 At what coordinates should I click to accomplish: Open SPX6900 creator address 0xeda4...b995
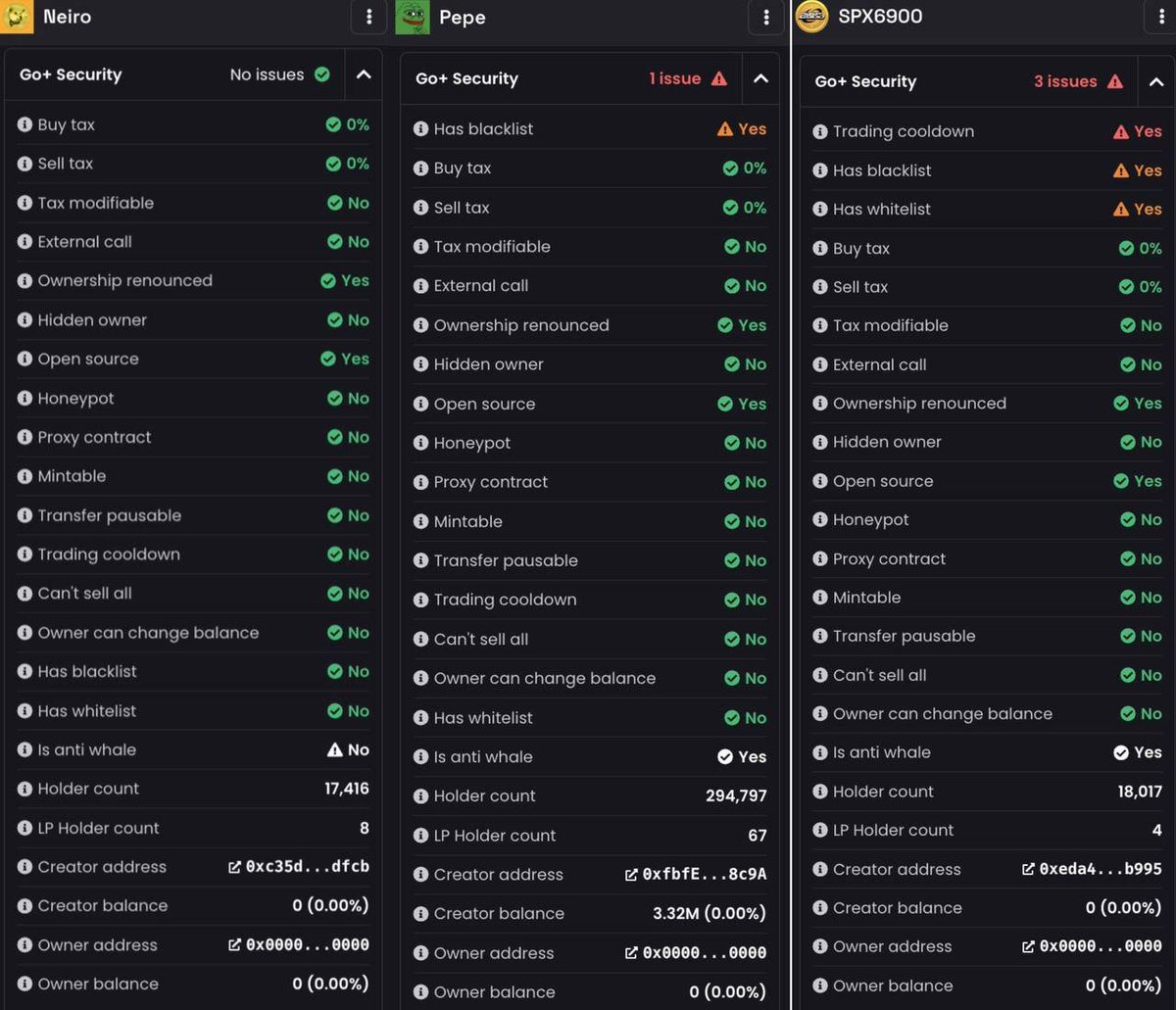[x=1092, y=869]
